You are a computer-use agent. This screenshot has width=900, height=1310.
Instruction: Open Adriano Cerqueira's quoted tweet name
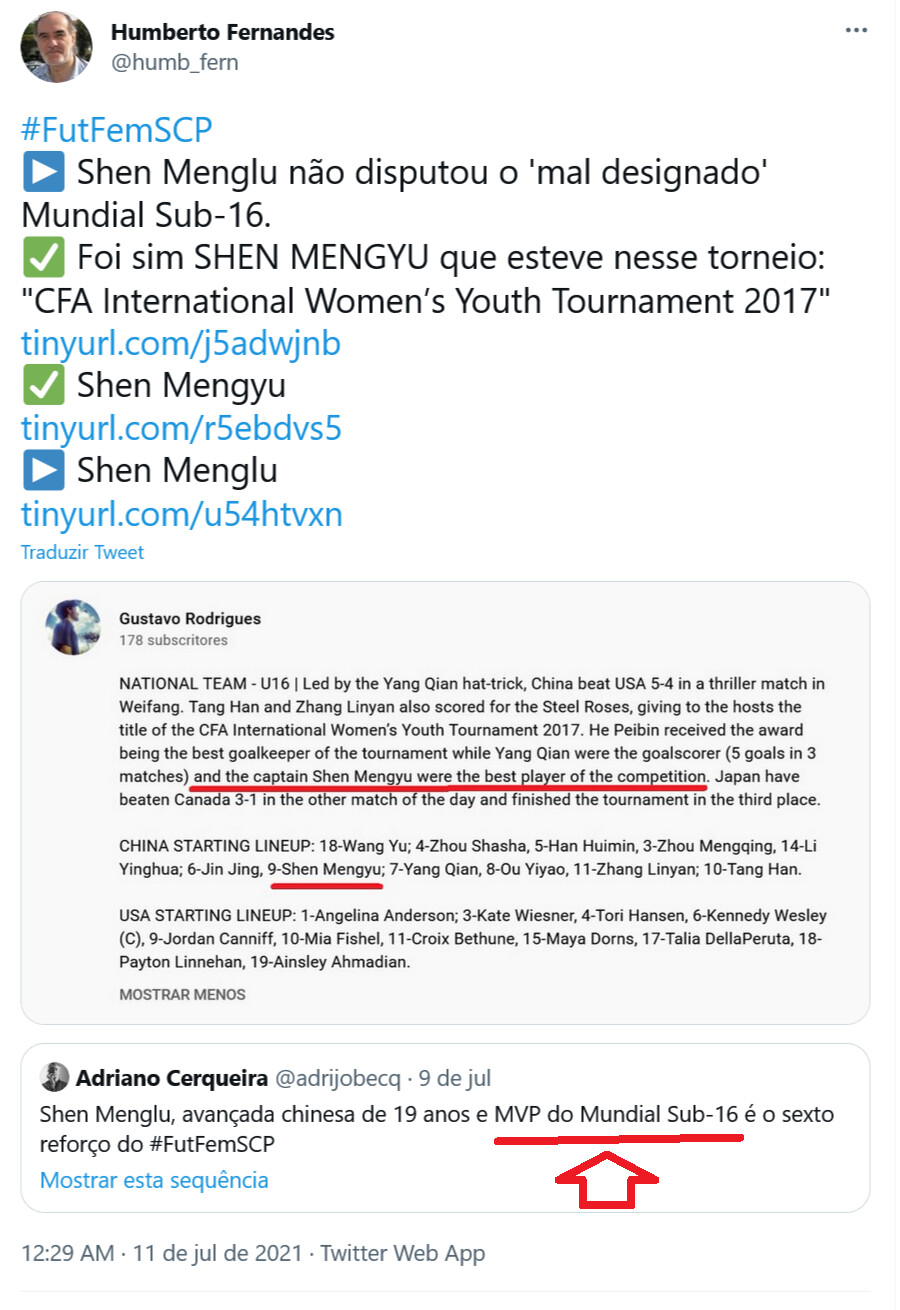click(172, 1078)
